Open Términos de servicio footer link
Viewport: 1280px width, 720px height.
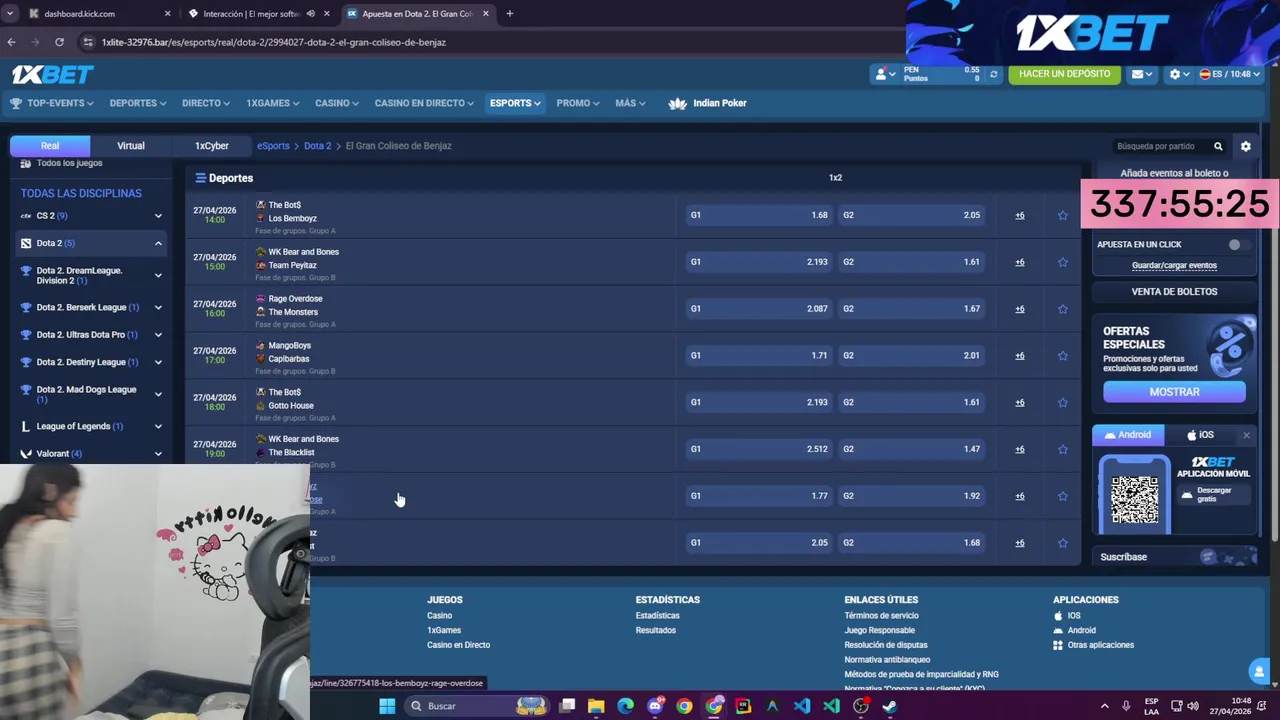[x=881, y=616]
